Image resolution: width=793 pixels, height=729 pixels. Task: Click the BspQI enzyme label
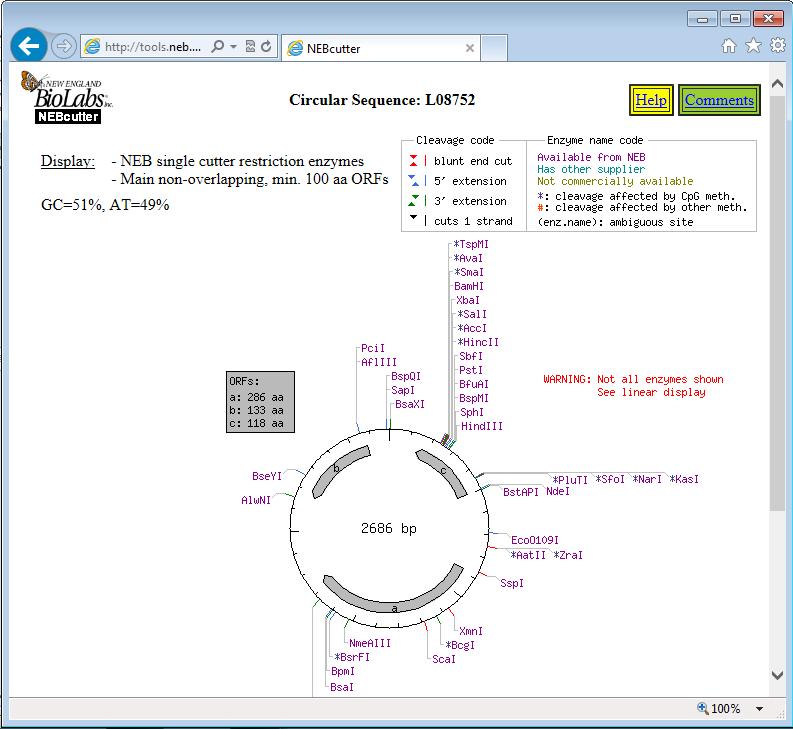[406, 376]
